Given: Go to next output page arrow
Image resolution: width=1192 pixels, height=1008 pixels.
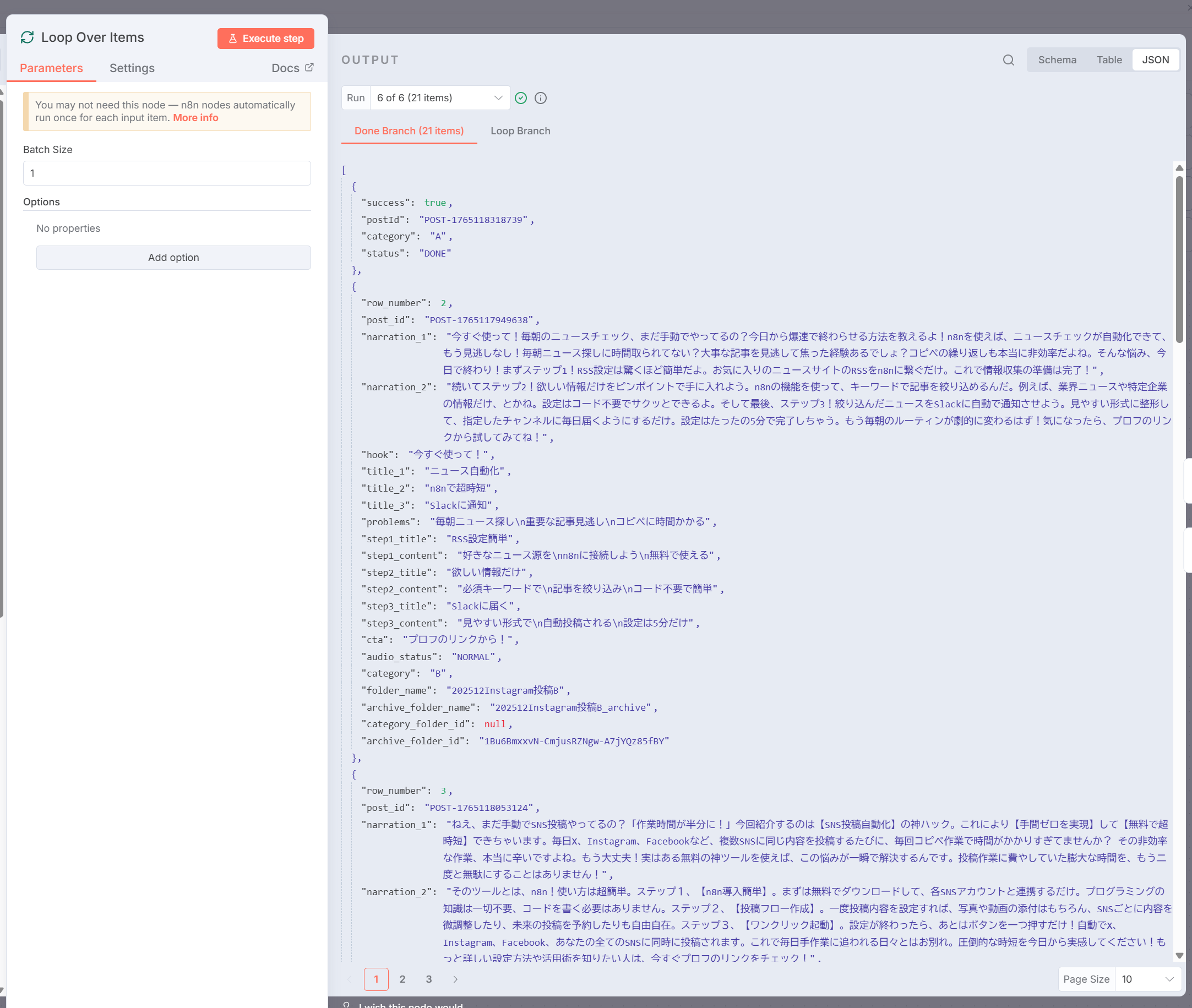Looking at the screenshot, I should pos(455,979).
